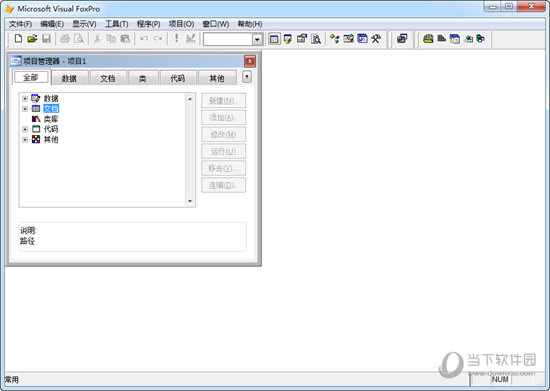
Task: Switch to the 其他 tab in Project Manager
Action: tap(216, 78)
